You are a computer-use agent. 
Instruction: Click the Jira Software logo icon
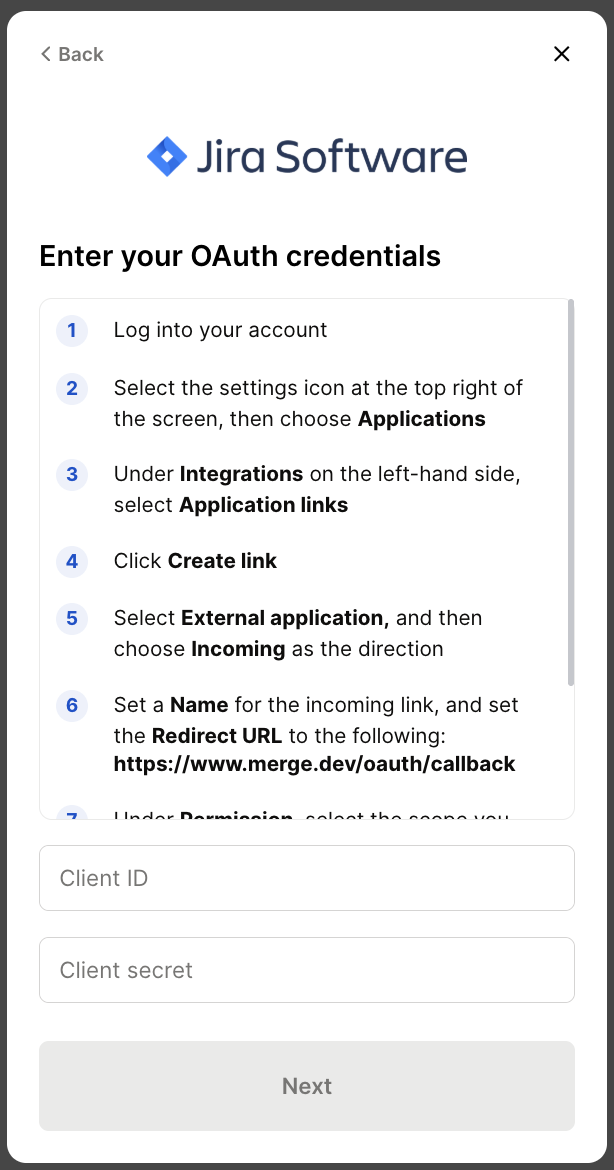tap(165, 155)
